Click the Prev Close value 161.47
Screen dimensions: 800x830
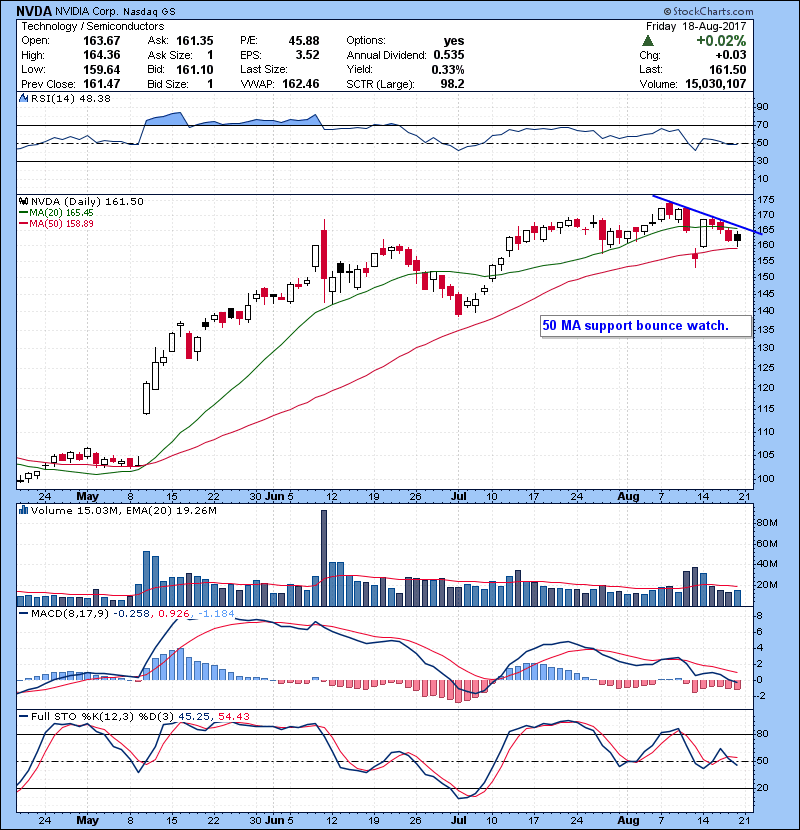pos(102,84)
